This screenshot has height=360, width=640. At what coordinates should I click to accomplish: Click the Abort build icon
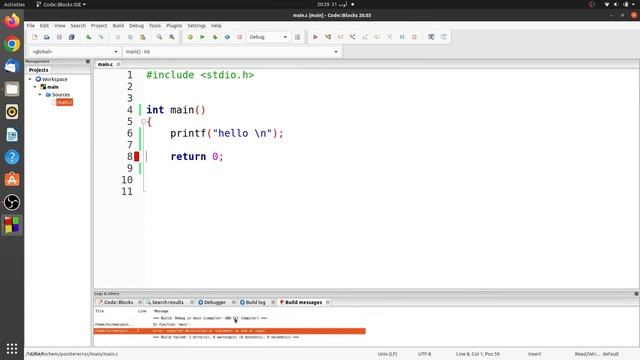(x=240, y=37)
